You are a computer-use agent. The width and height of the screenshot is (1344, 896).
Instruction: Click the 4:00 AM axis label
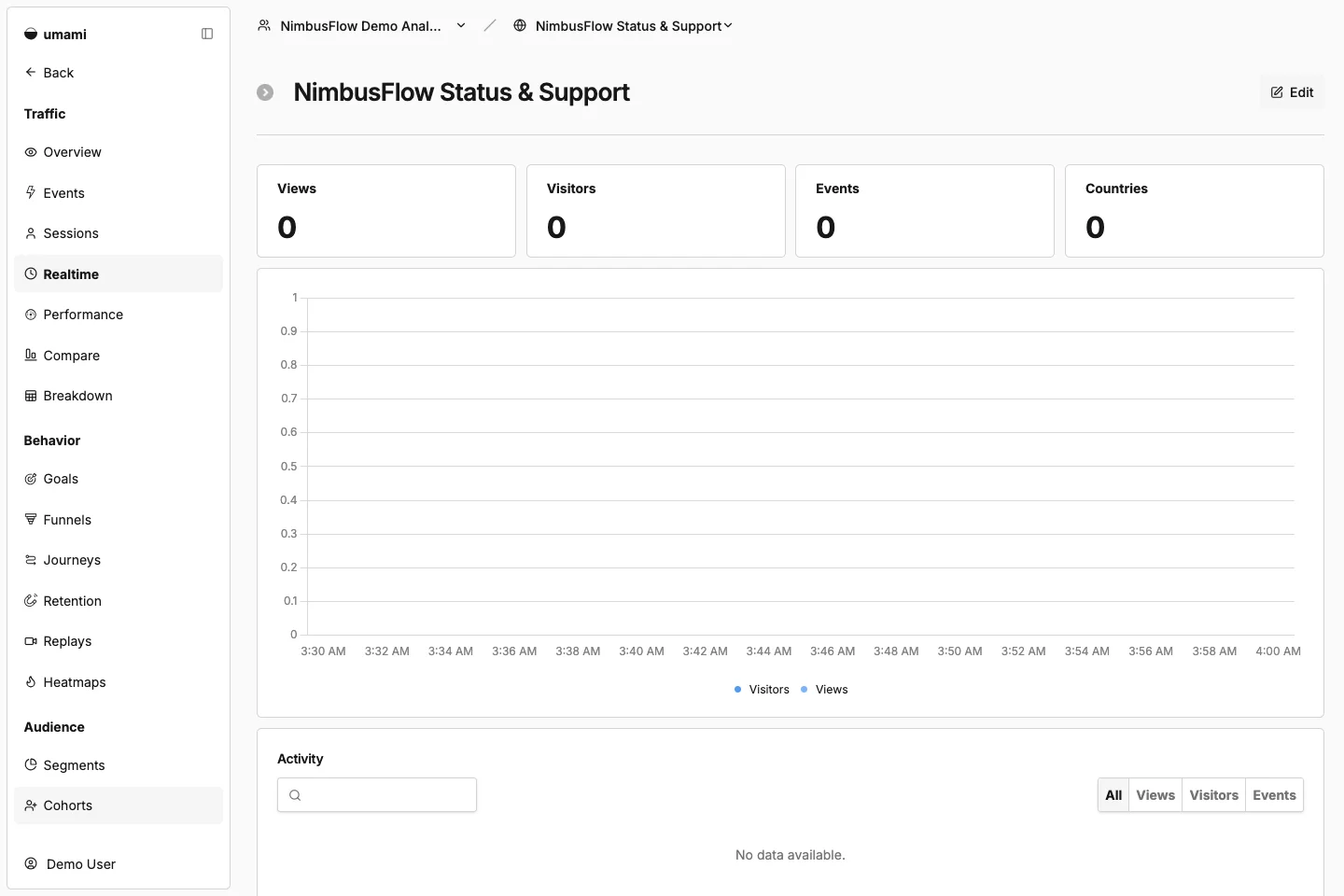tap(1278, 651)
